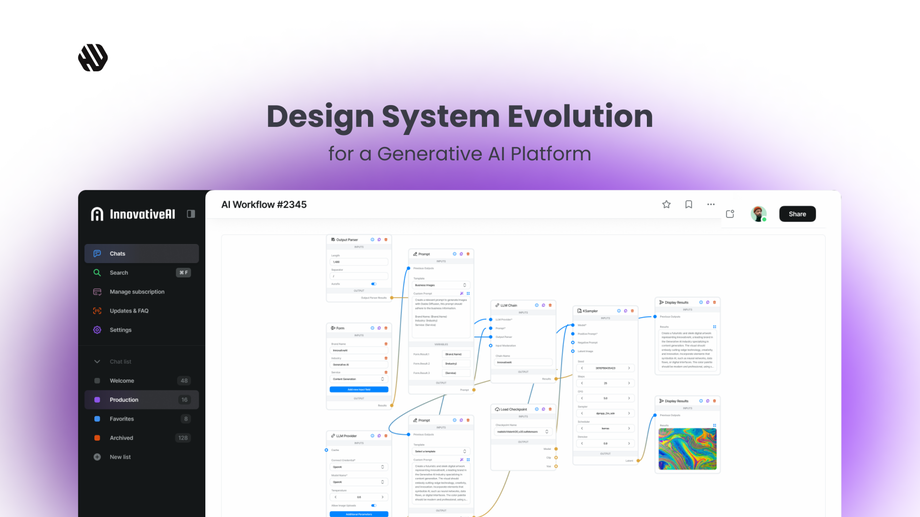Delete the KSampler node

click(632, 311)
